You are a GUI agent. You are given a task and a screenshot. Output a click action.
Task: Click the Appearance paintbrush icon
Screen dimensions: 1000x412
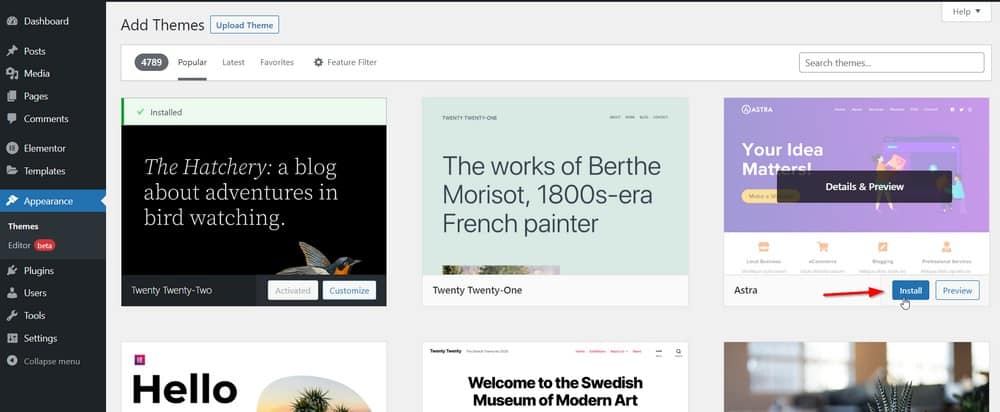pyautogui.click(x=12, y=201)
